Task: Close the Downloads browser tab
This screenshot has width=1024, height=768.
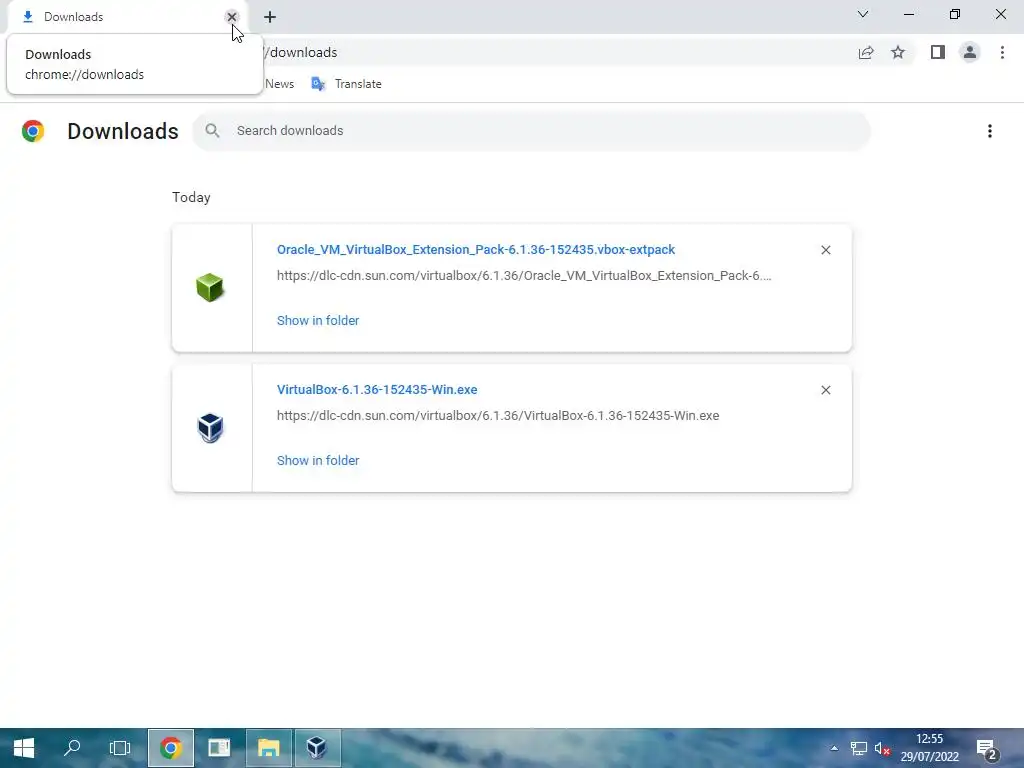Action: tap(231, 17)
